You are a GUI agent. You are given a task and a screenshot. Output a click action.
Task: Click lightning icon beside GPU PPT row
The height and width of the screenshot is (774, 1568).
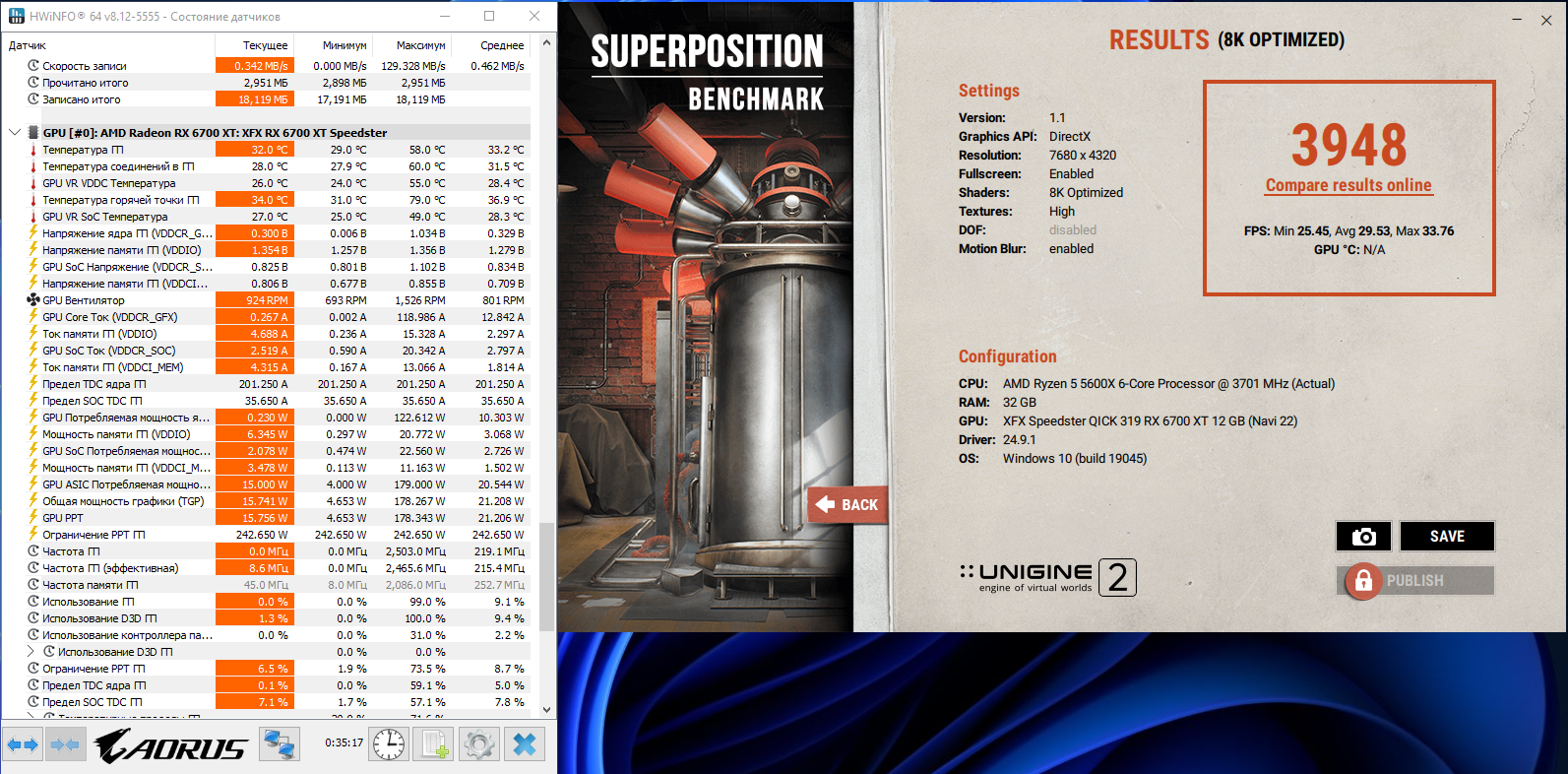click(x=33, y=518)
